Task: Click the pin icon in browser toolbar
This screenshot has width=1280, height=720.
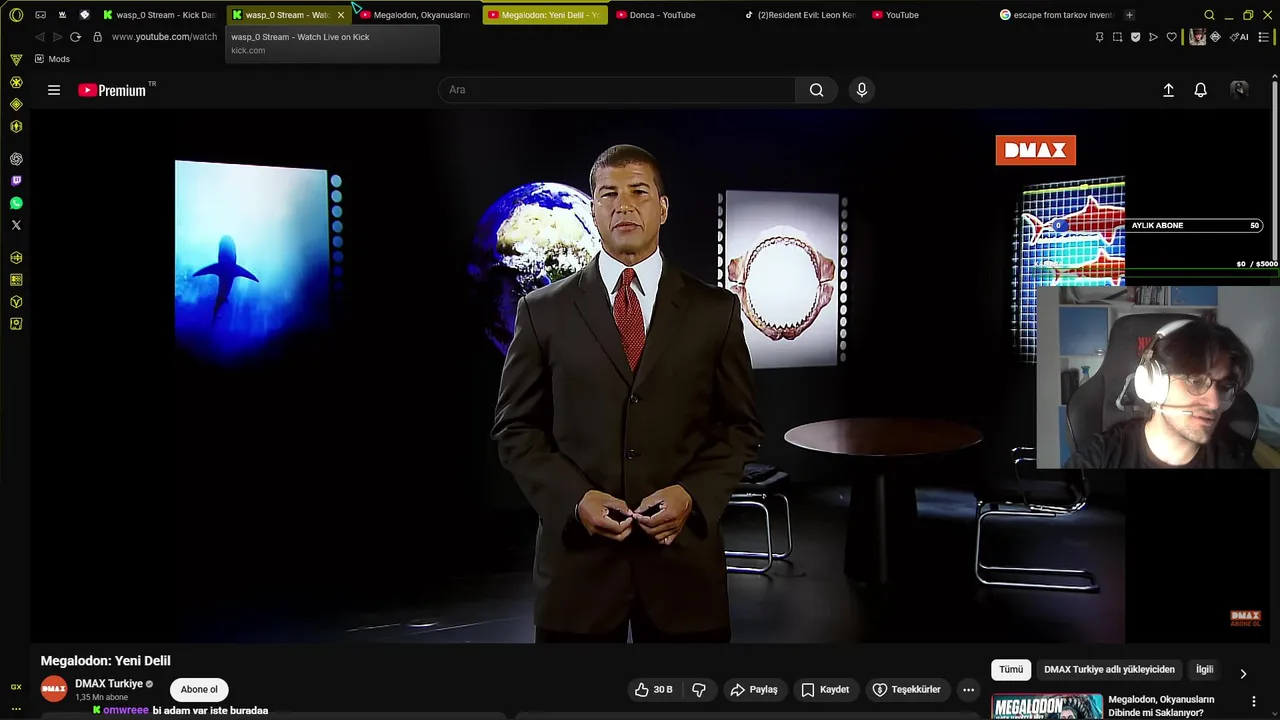Action: [1099, 37]
